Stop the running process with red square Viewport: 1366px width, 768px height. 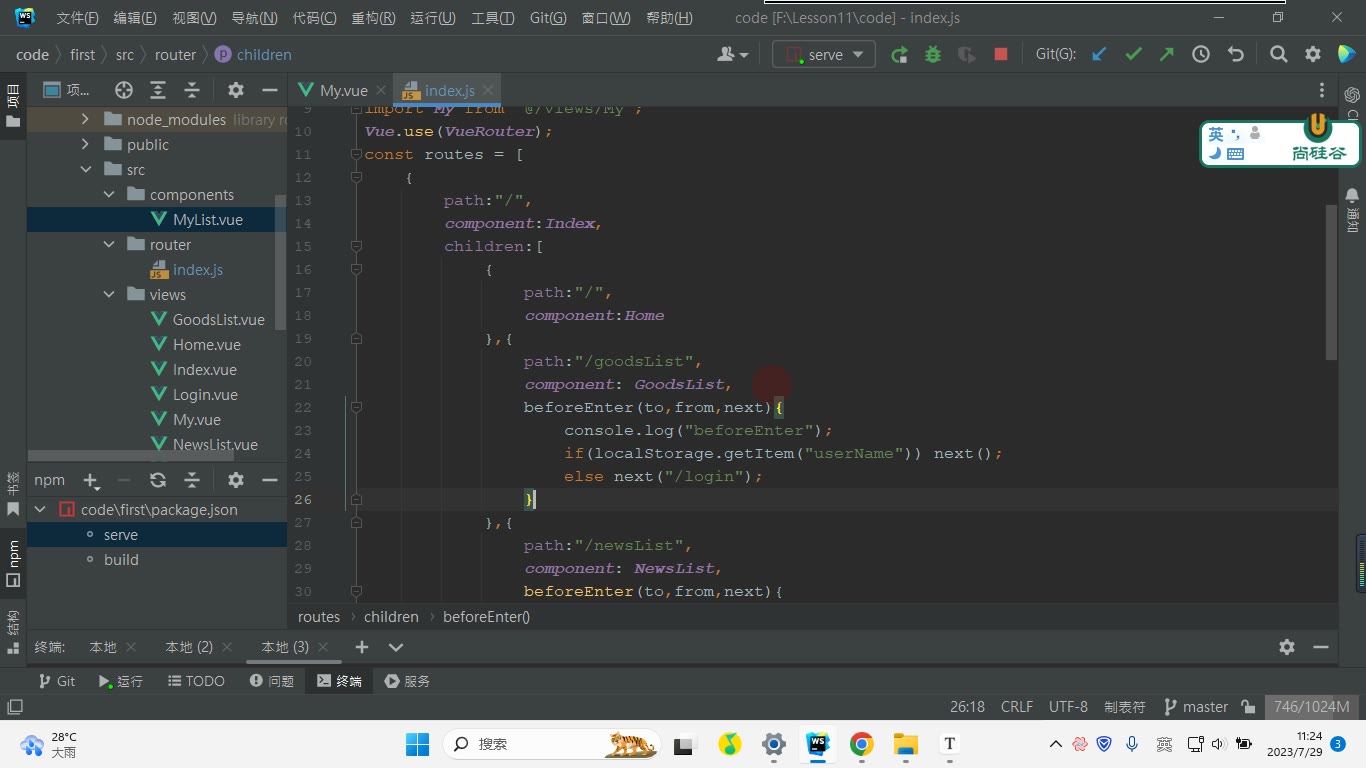point(1001,55)
